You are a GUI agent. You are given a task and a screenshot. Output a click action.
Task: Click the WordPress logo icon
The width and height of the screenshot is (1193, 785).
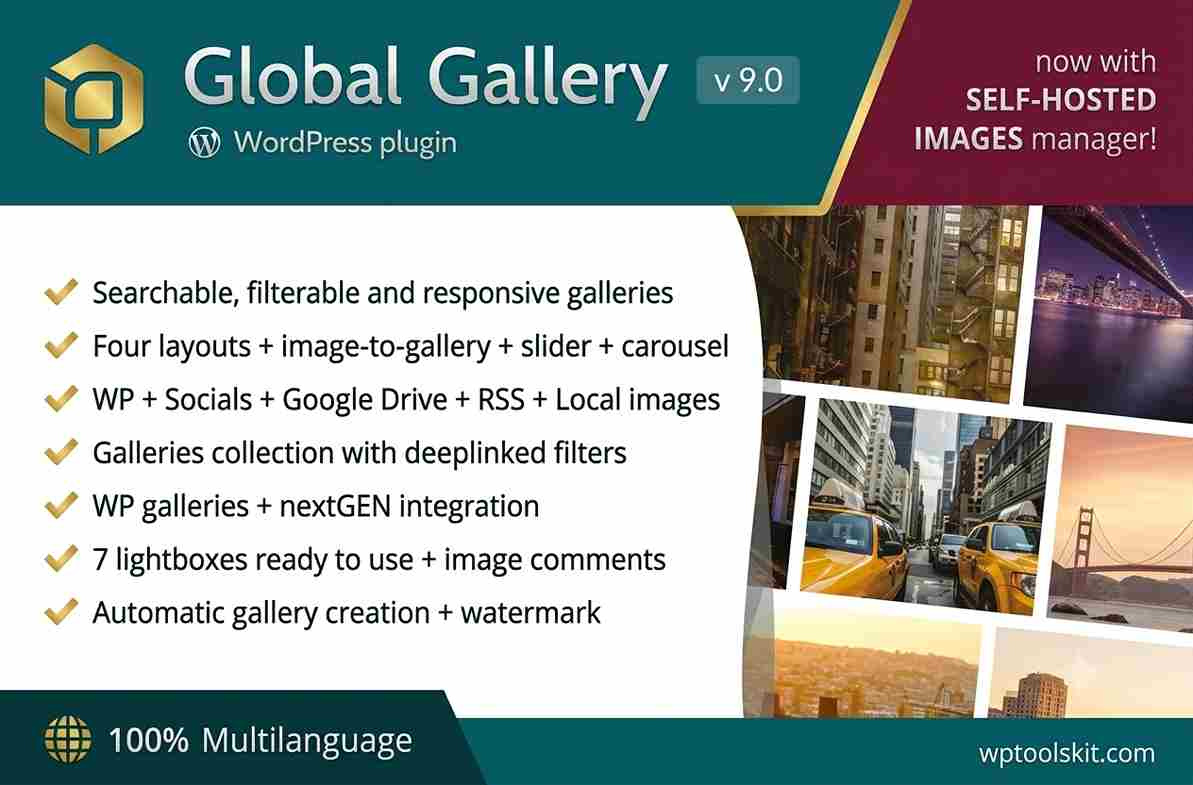(205, 142)
